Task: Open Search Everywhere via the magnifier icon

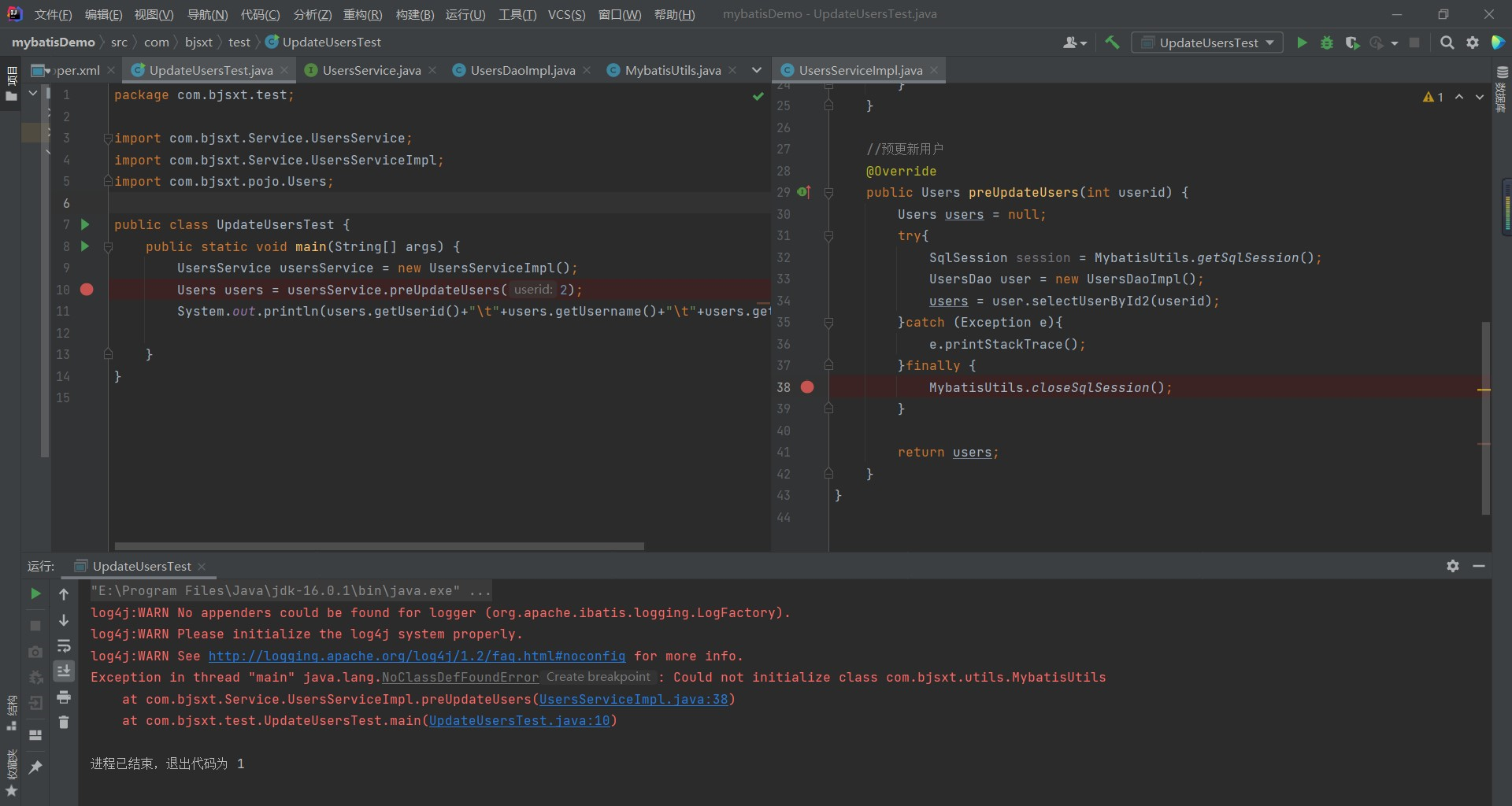Action: pos(1447,43)
